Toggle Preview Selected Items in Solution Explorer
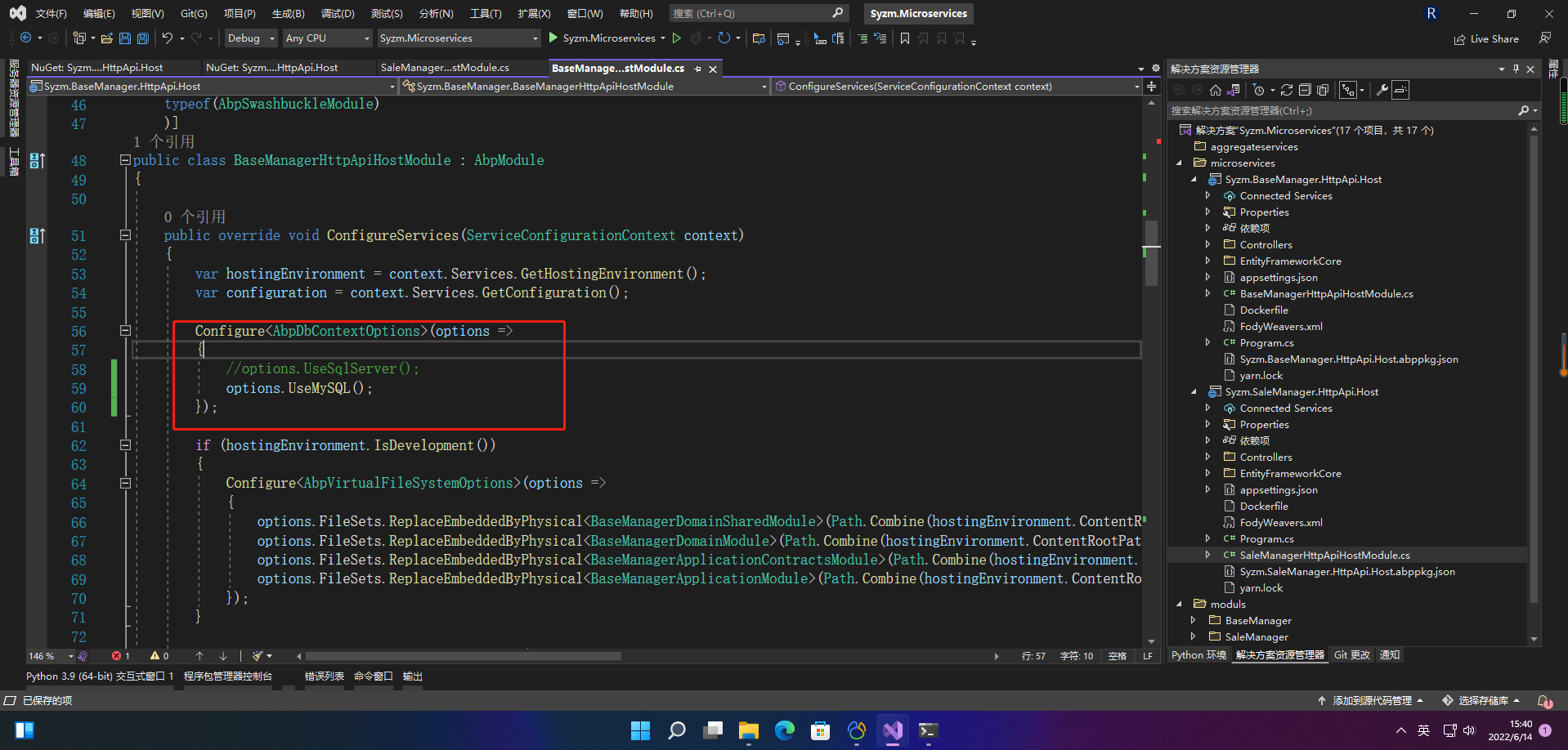Image resolution: width=1568 pixels, height=750 pixels. 1400,90
